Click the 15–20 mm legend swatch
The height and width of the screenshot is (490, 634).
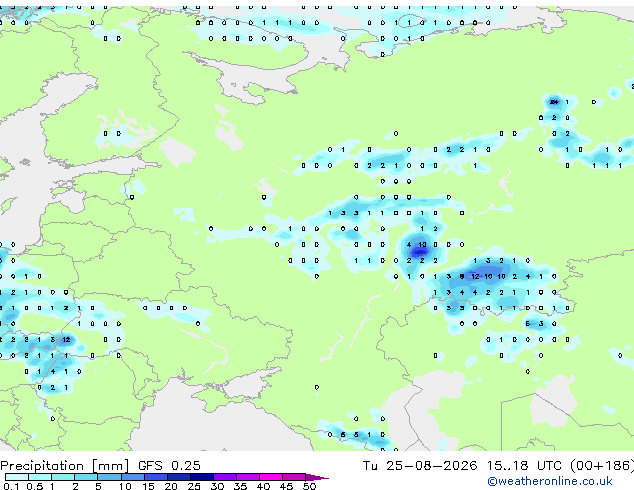point(156,477)
